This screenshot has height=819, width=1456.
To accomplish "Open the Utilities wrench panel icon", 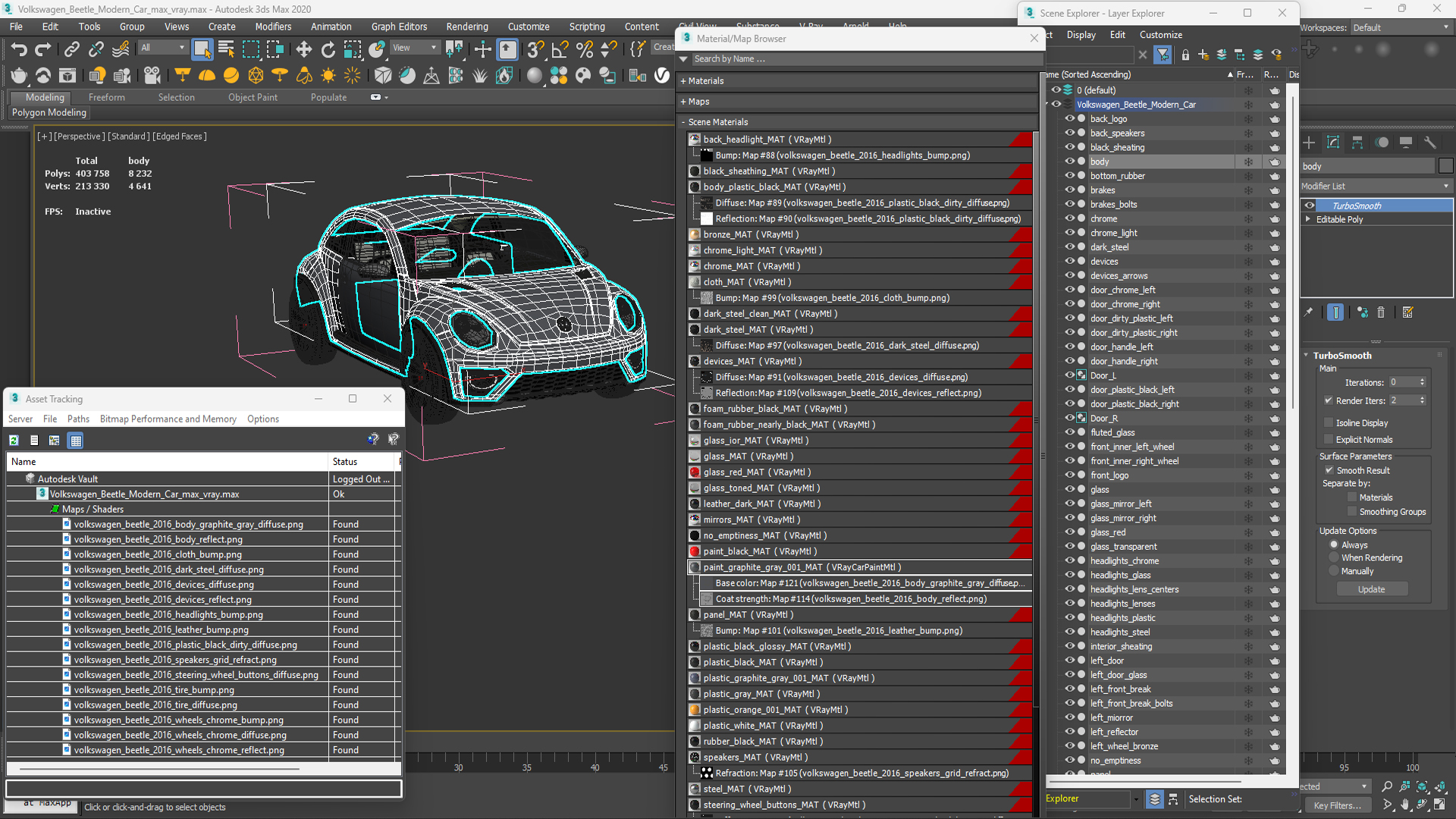I will pos(1430,143).
